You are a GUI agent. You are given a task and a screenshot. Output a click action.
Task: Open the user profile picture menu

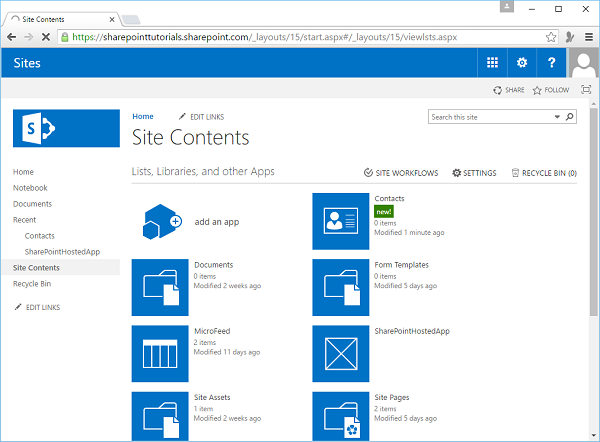(583, 64)
